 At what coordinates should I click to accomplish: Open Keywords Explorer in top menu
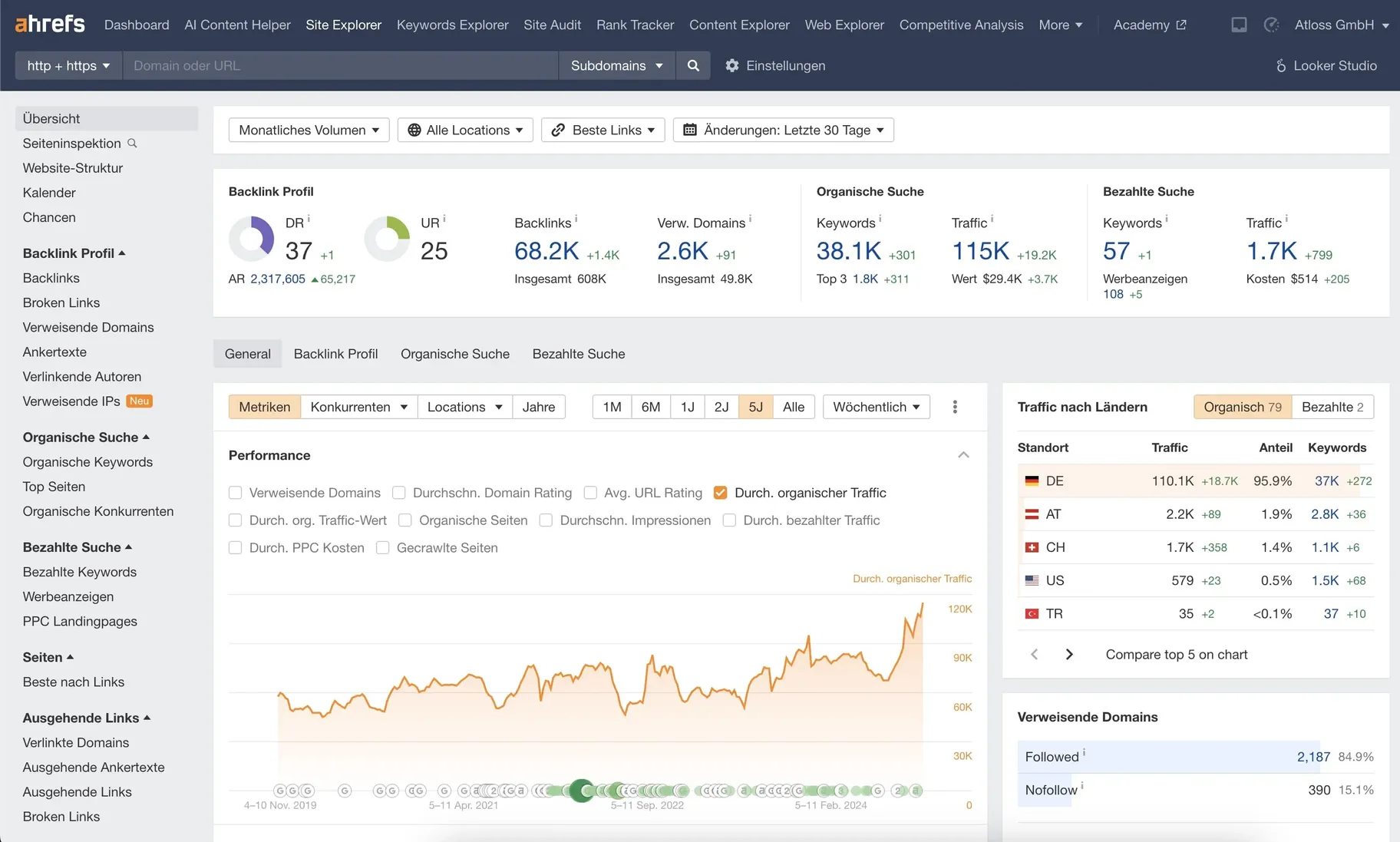tap(452, 25)
